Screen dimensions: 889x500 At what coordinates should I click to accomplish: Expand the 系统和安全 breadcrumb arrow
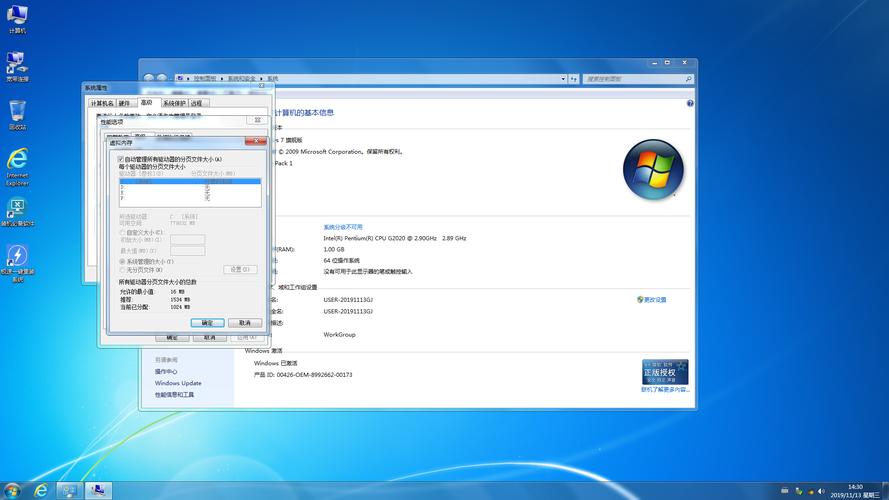(x=262, y=78)
